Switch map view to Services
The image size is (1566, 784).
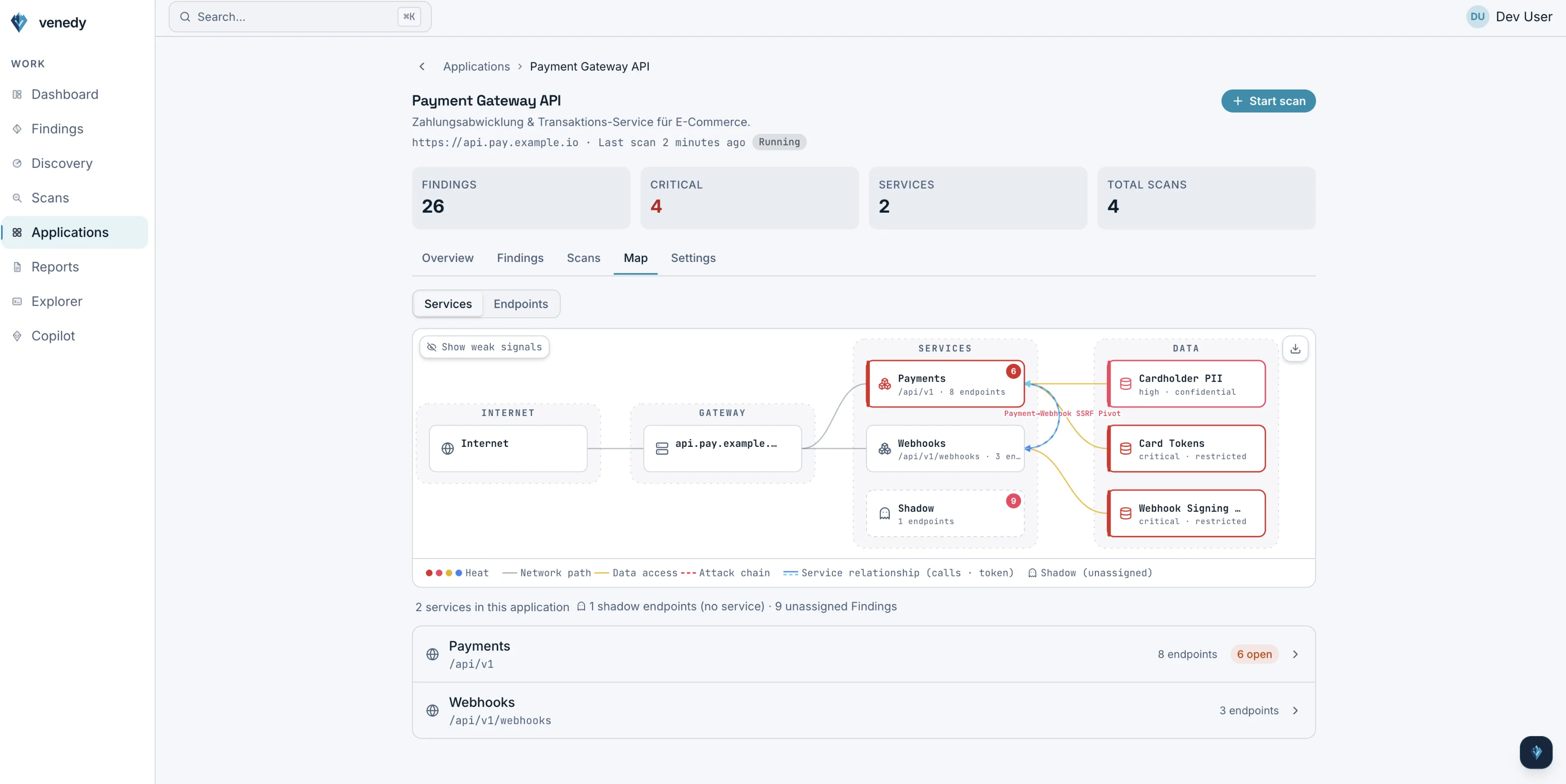coord(448,304)
